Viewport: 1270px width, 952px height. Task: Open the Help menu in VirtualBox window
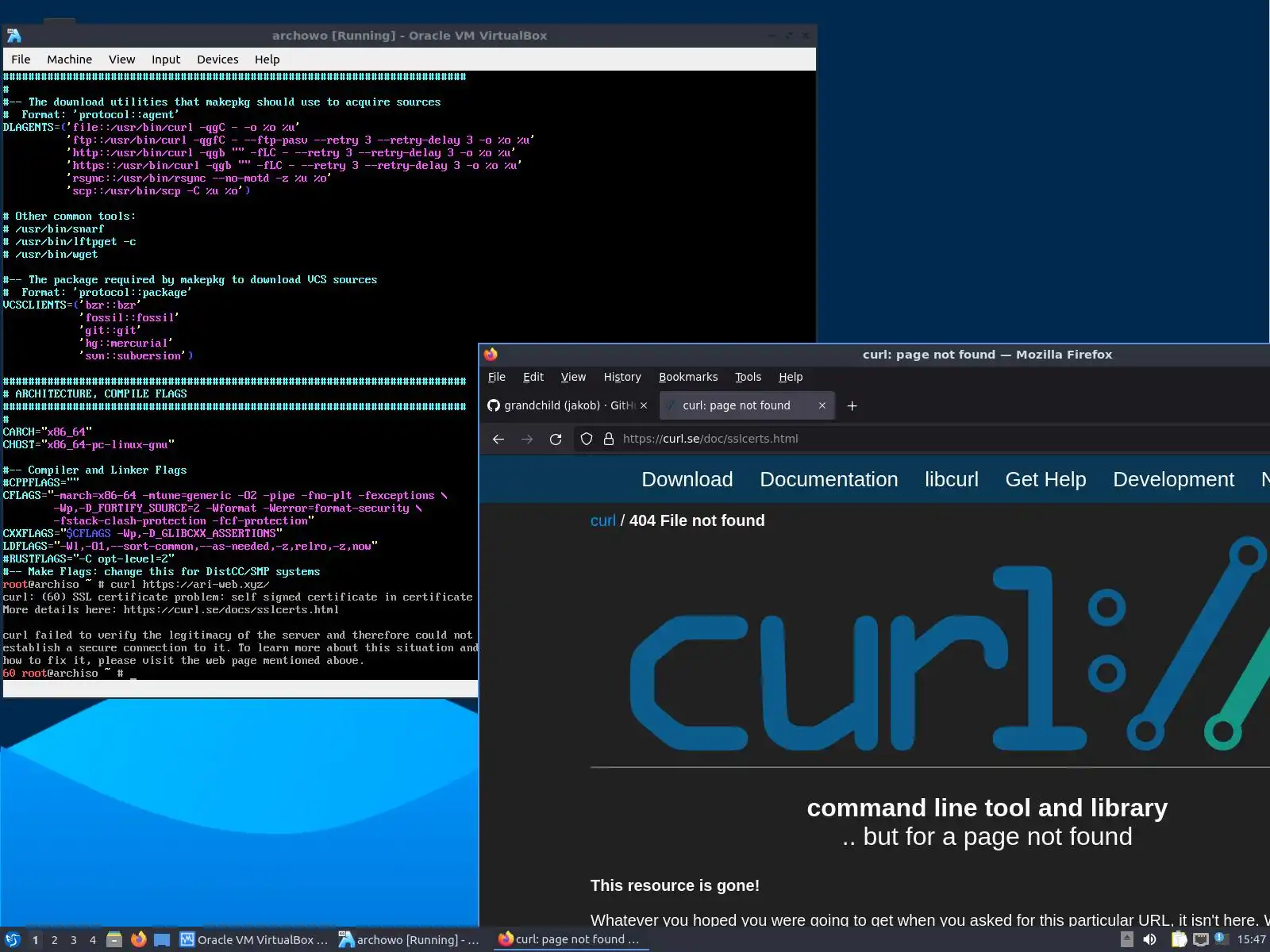pos(267,59)
